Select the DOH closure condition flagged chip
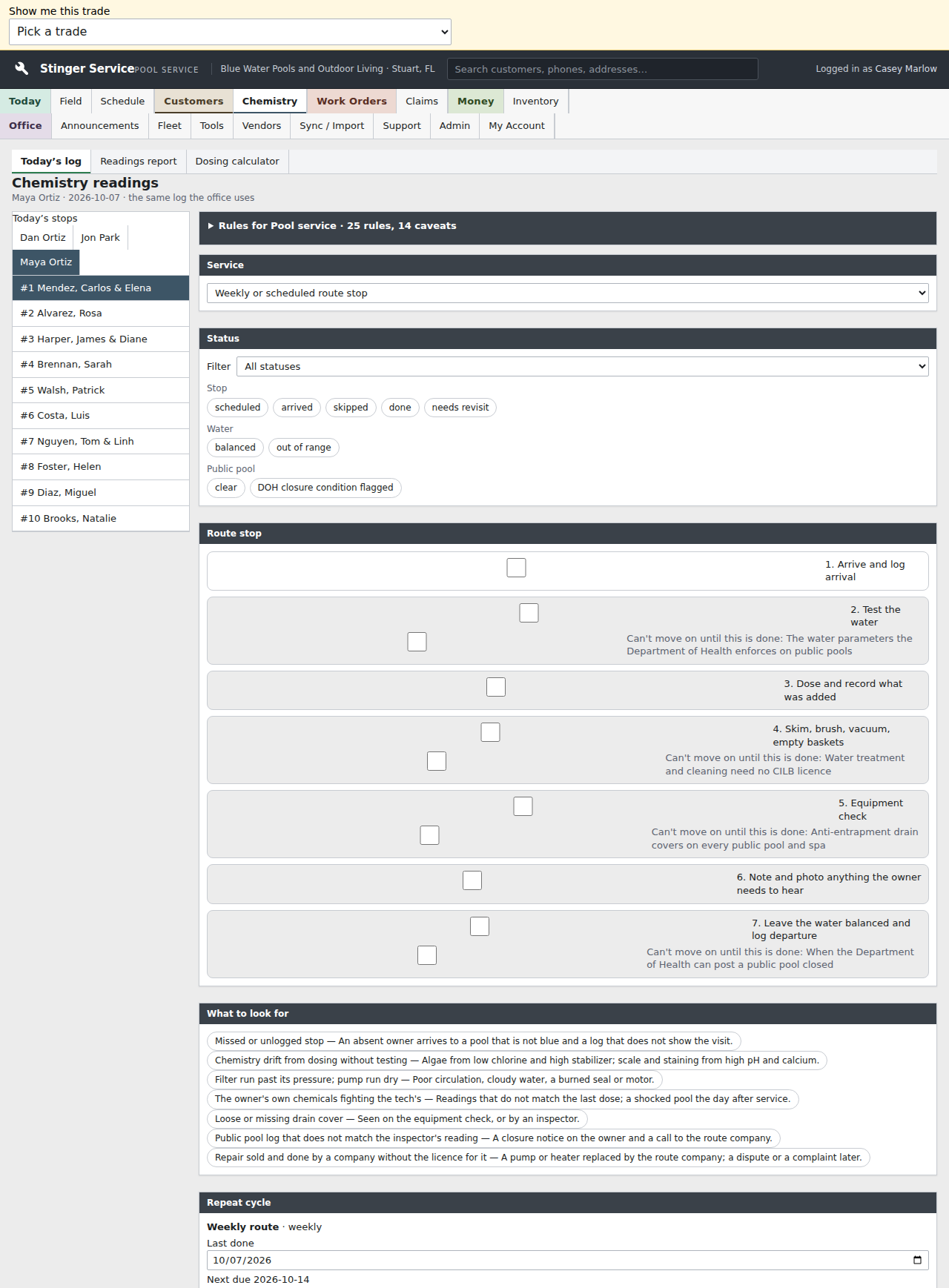 pos(325,488)
